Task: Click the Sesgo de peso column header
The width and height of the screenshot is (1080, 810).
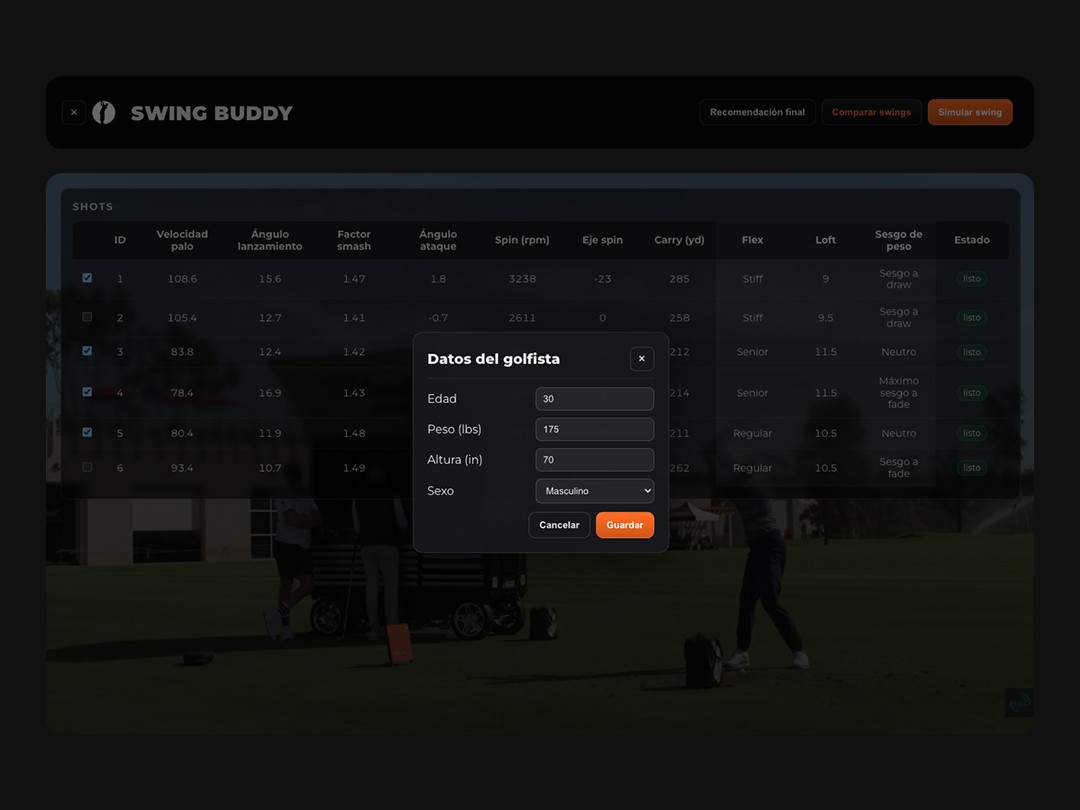Action: [x=899, y=240]
